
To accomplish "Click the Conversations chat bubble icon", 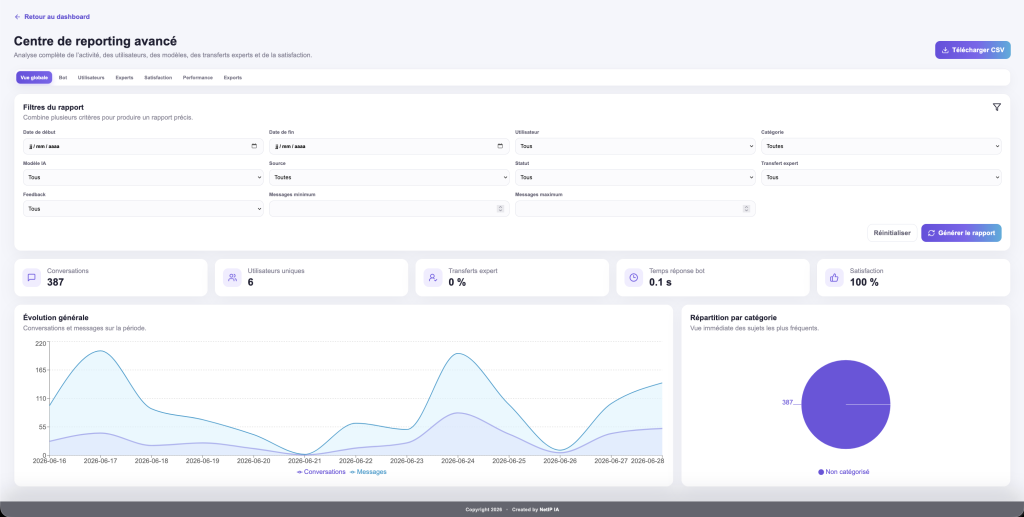I will [x=31, y=277].
